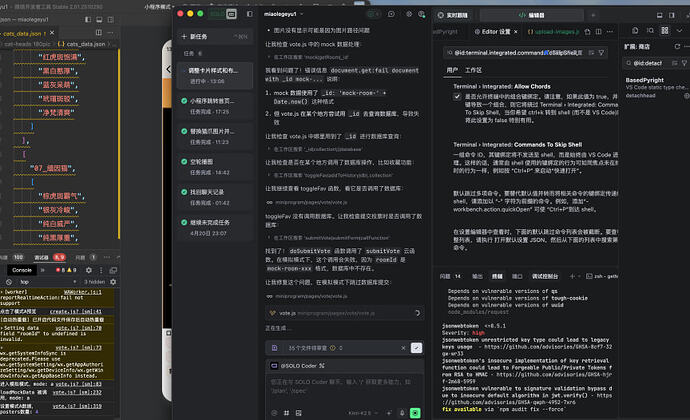The height and width of the screenshot is (420, 690).
Task: Stop generation with green button in chat input
Action: pos(415,413)
